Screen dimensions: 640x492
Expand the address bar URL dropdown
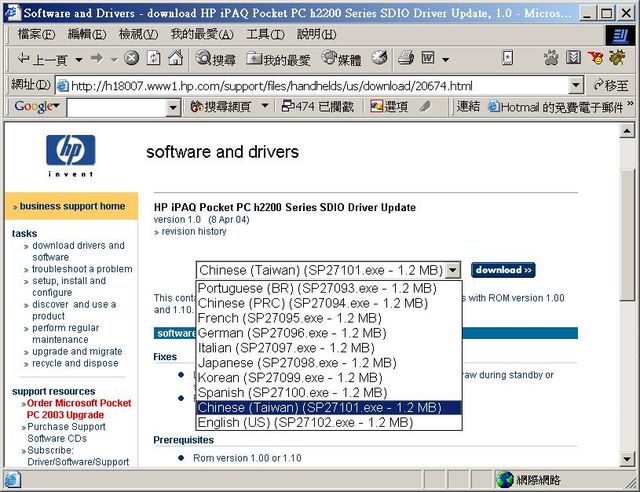tap(575, 86)
